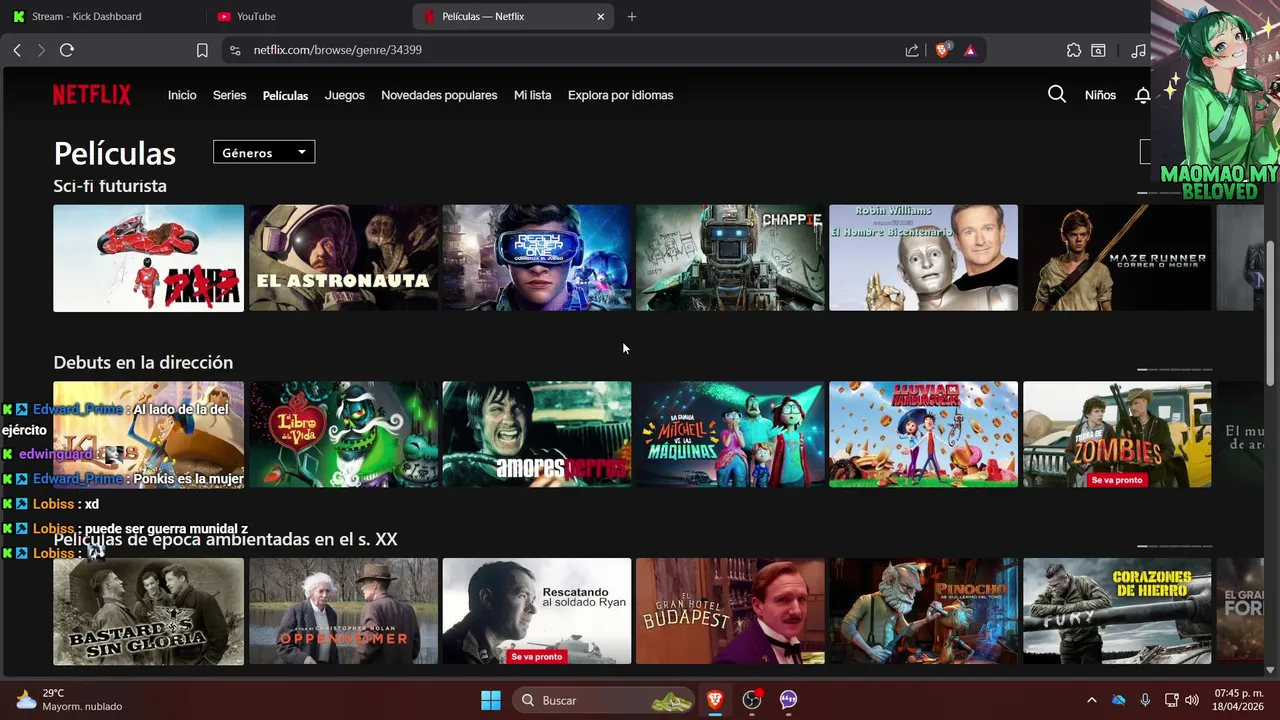Open Corazones de Hierro thumbnail
Viewport: 1280px width, 720px height.
click(x=1117, y=611)
